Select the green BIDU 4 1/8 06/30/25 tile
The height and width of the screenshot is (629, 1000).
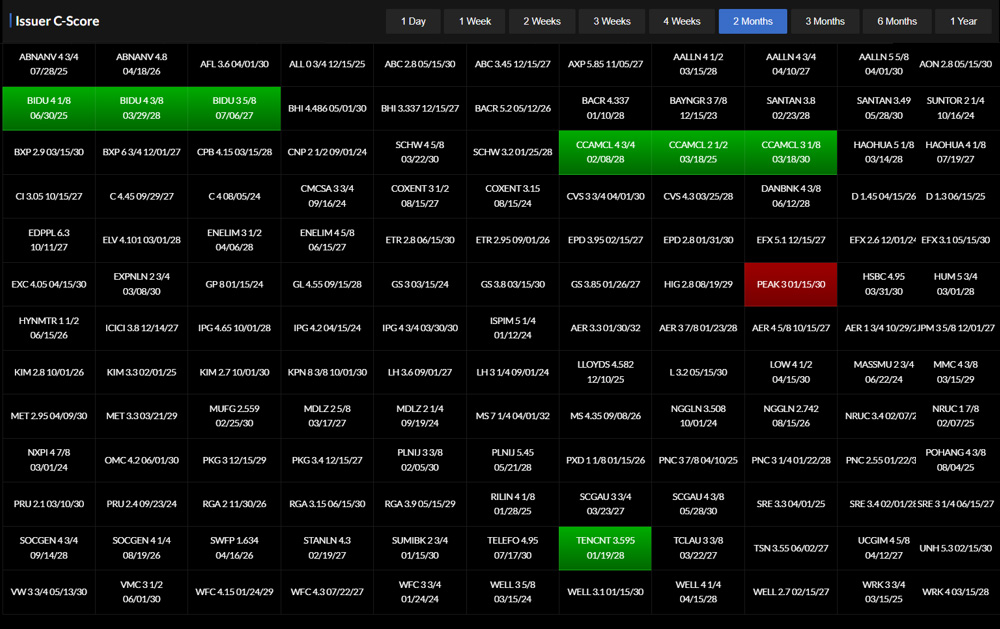48,108
